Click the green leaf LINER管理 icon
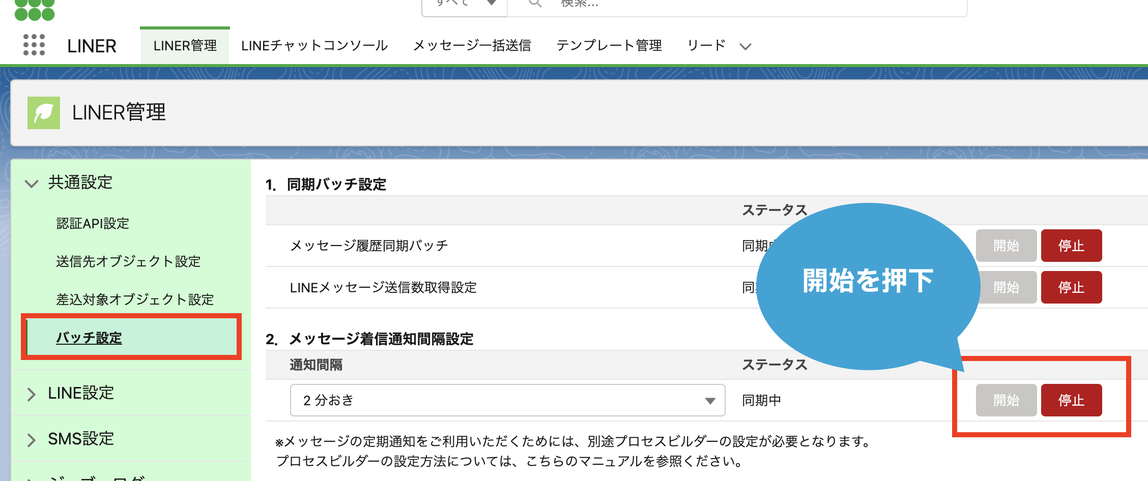 click(43, 113)
